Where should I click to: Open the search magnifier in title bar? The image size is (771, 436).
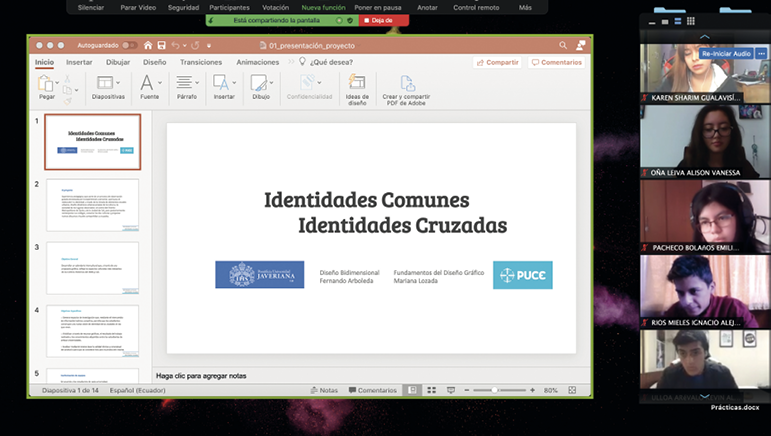click(563, 45)
